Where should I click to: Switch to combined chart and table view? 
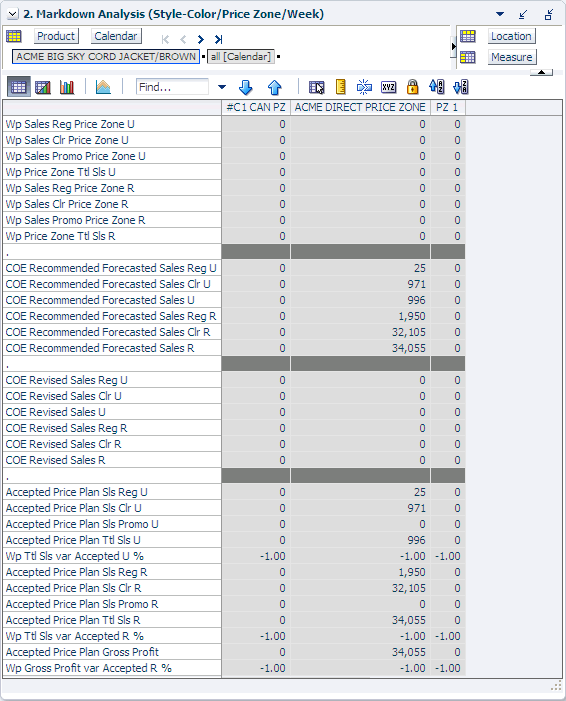[43, 87]
